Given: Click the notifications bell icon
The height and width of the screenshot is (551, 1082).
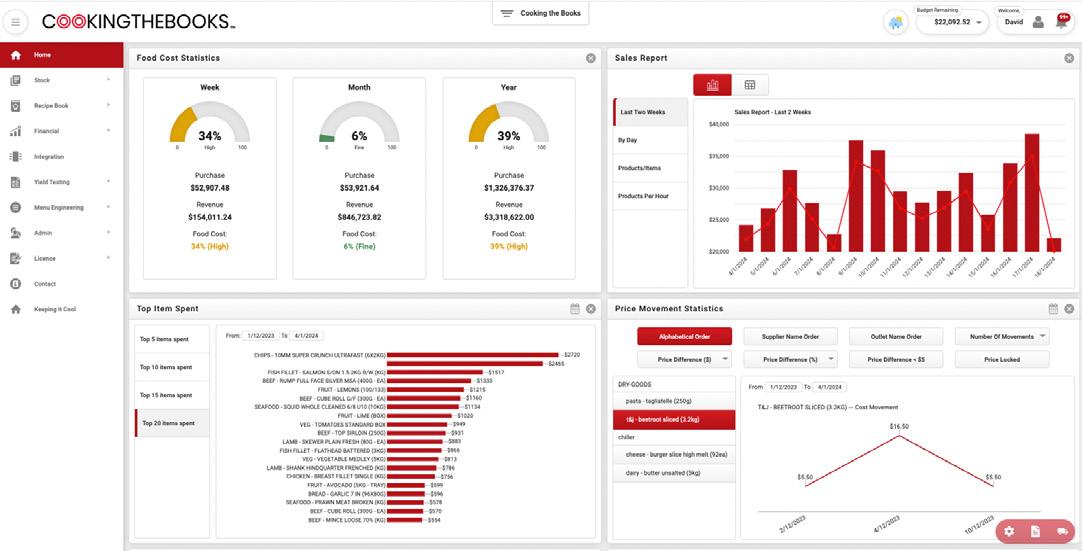Looking at the screenshot, I should point(1061,22).
